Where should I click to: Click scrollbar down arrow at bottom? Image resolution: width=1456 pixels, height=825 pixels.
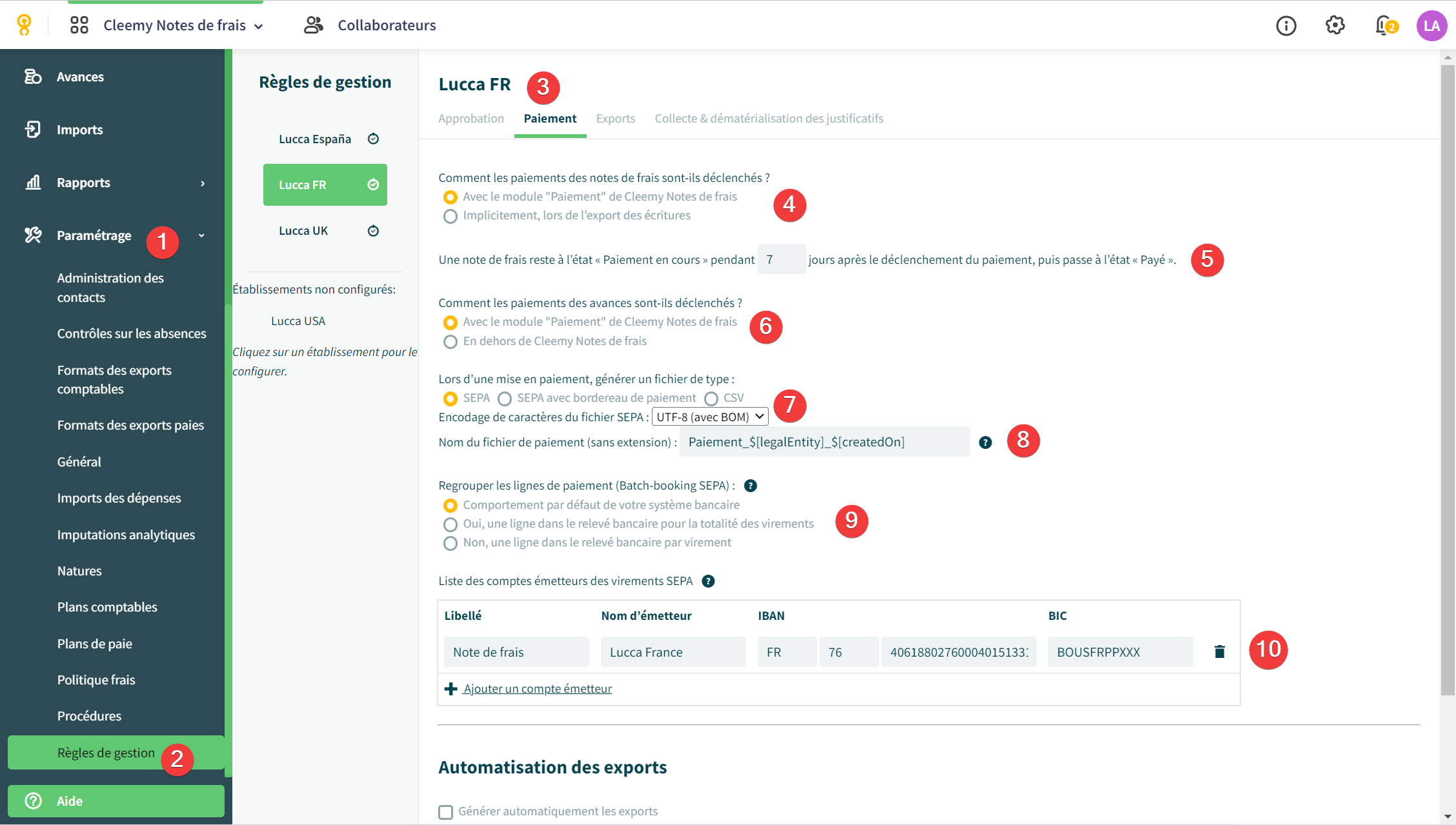click(1448, 817)
